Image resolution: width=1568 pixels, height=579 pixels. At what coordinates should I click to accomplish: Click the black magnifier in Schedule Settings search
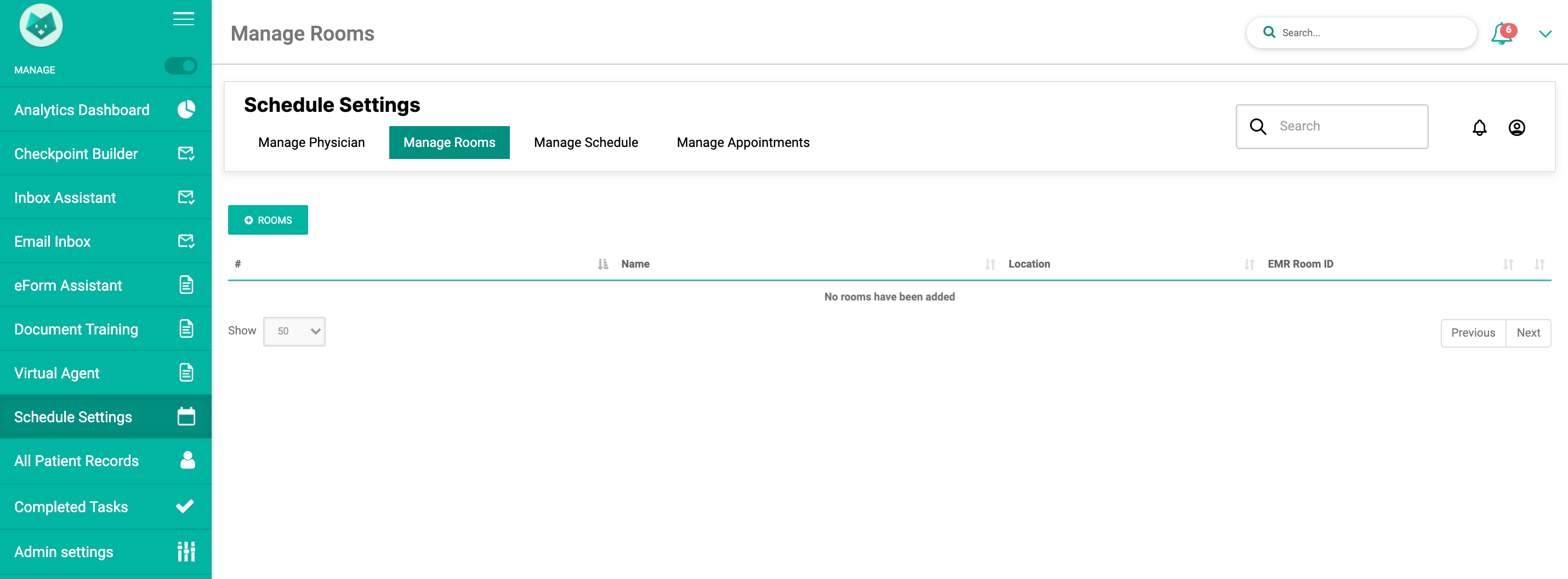[1258, 127]
